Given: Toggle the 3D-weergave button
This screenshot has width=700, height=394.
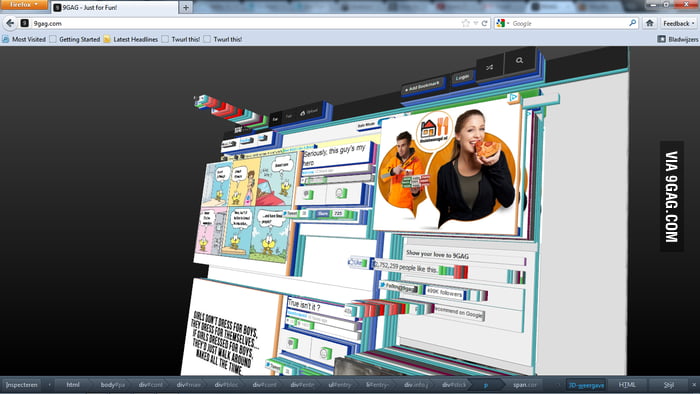Looking at the screenshot, I should point(586,385).
